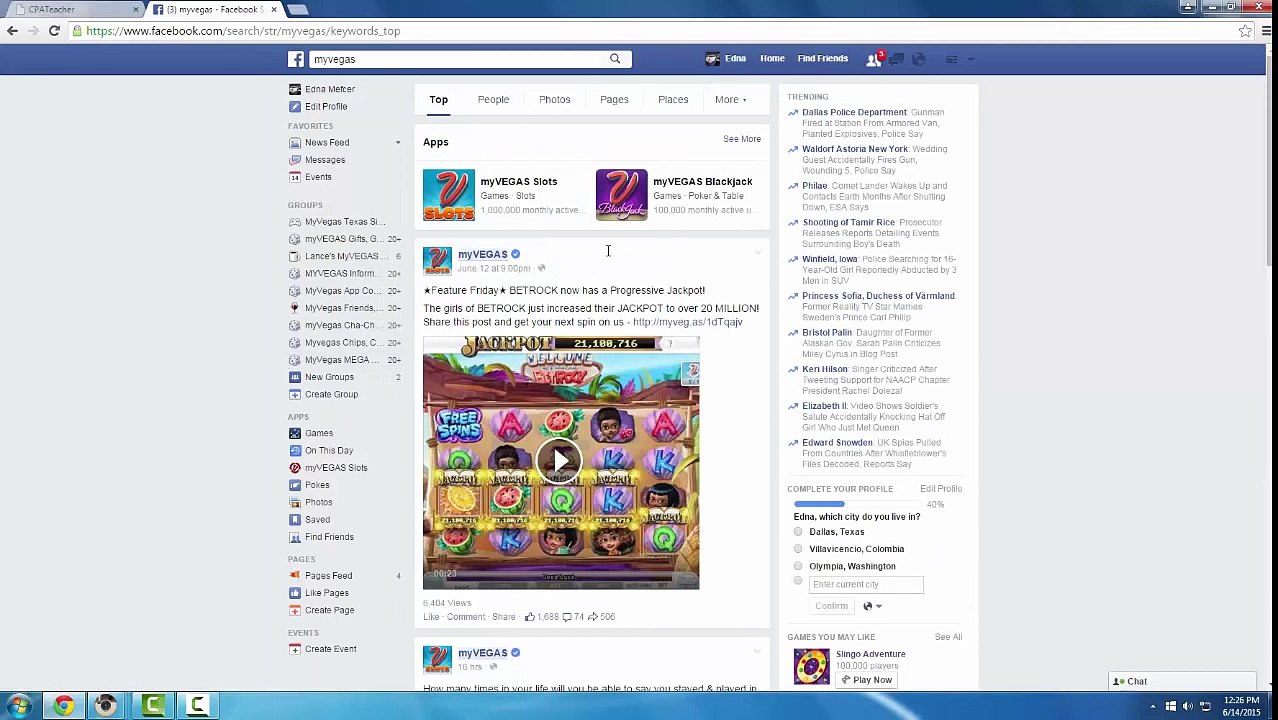Click Comment on the BETROCK post
The image size is (1278, 720).
pyautogui.click(x=465, y=617)
